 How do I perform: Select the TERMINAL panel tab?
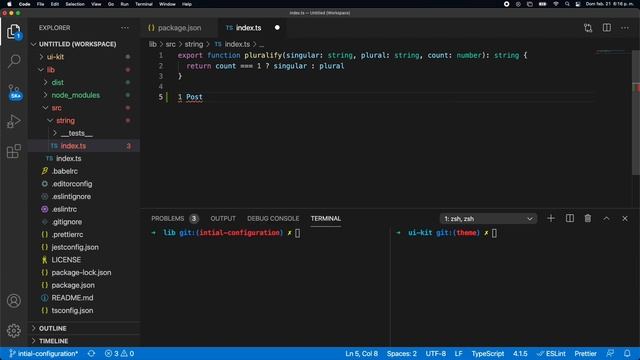pyautogui.click(x=325, y=218)
